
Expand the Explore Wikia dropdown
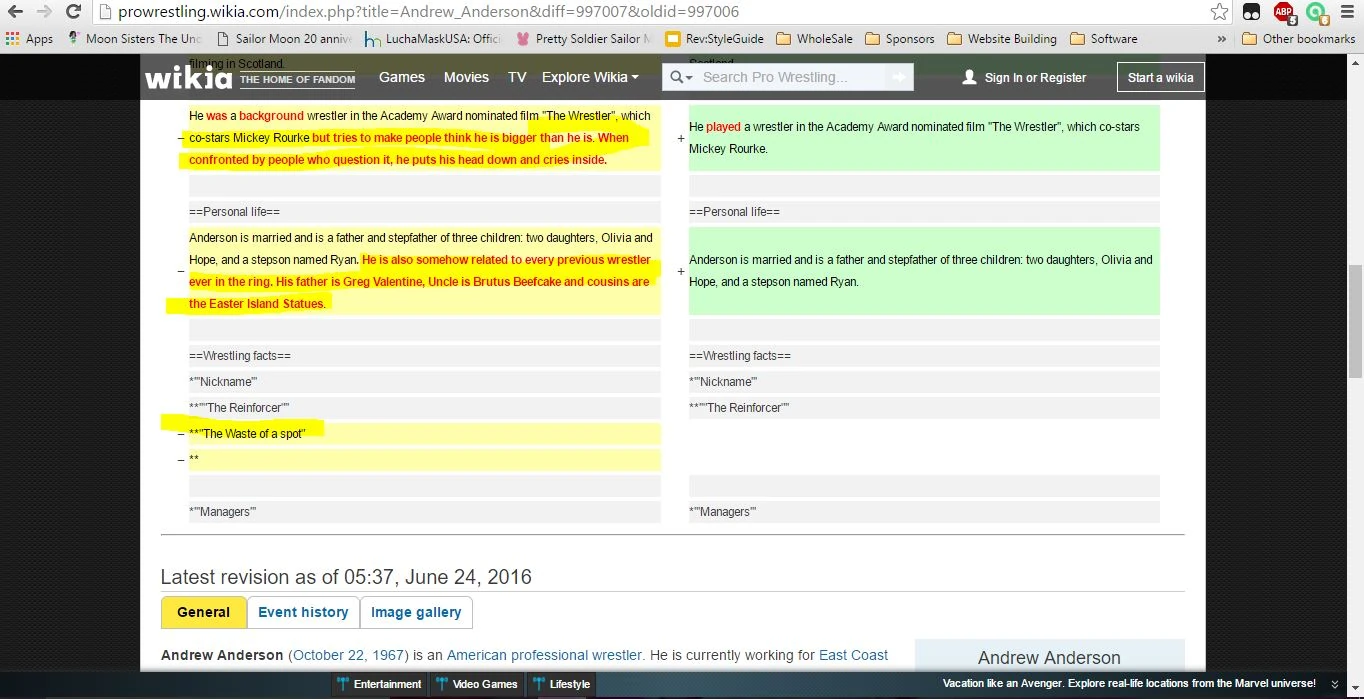(x=590, y=77)
